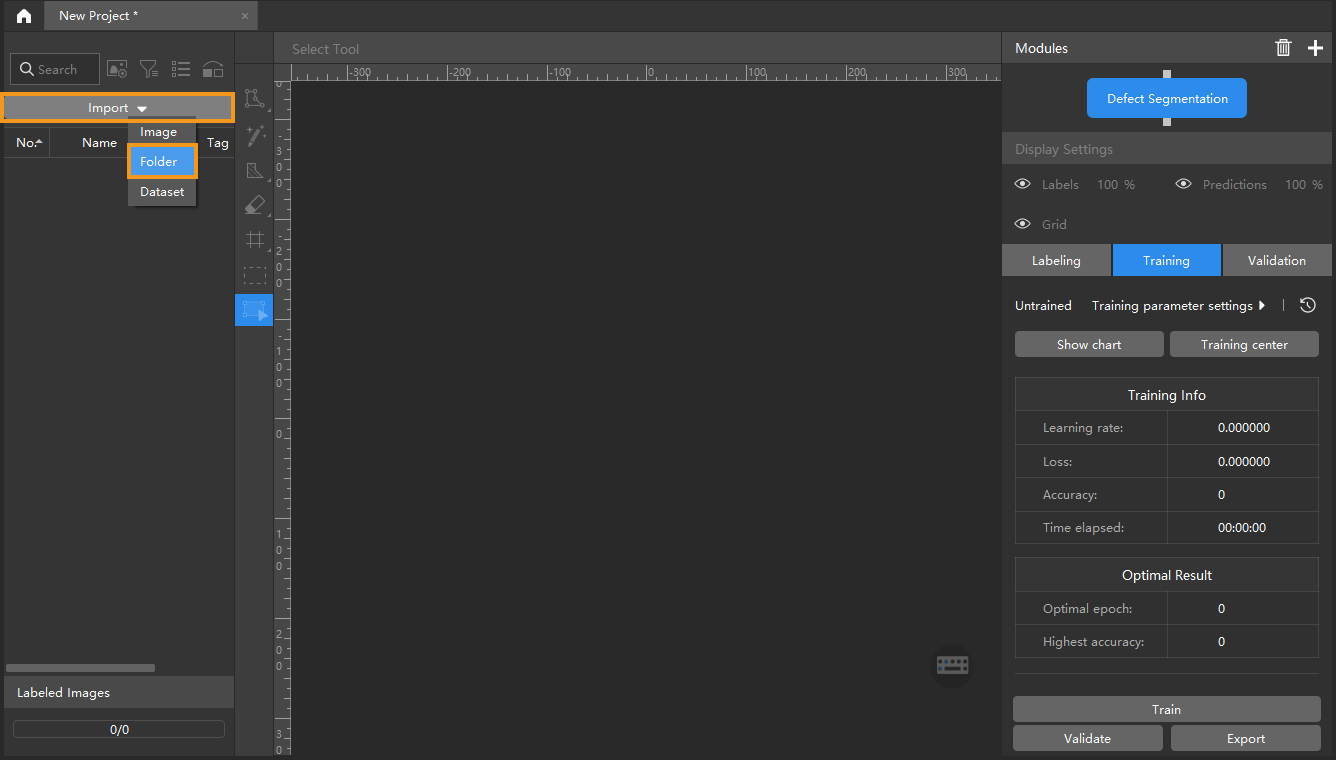
Task: Click the Tag column header
Action: tap(217, 143)
